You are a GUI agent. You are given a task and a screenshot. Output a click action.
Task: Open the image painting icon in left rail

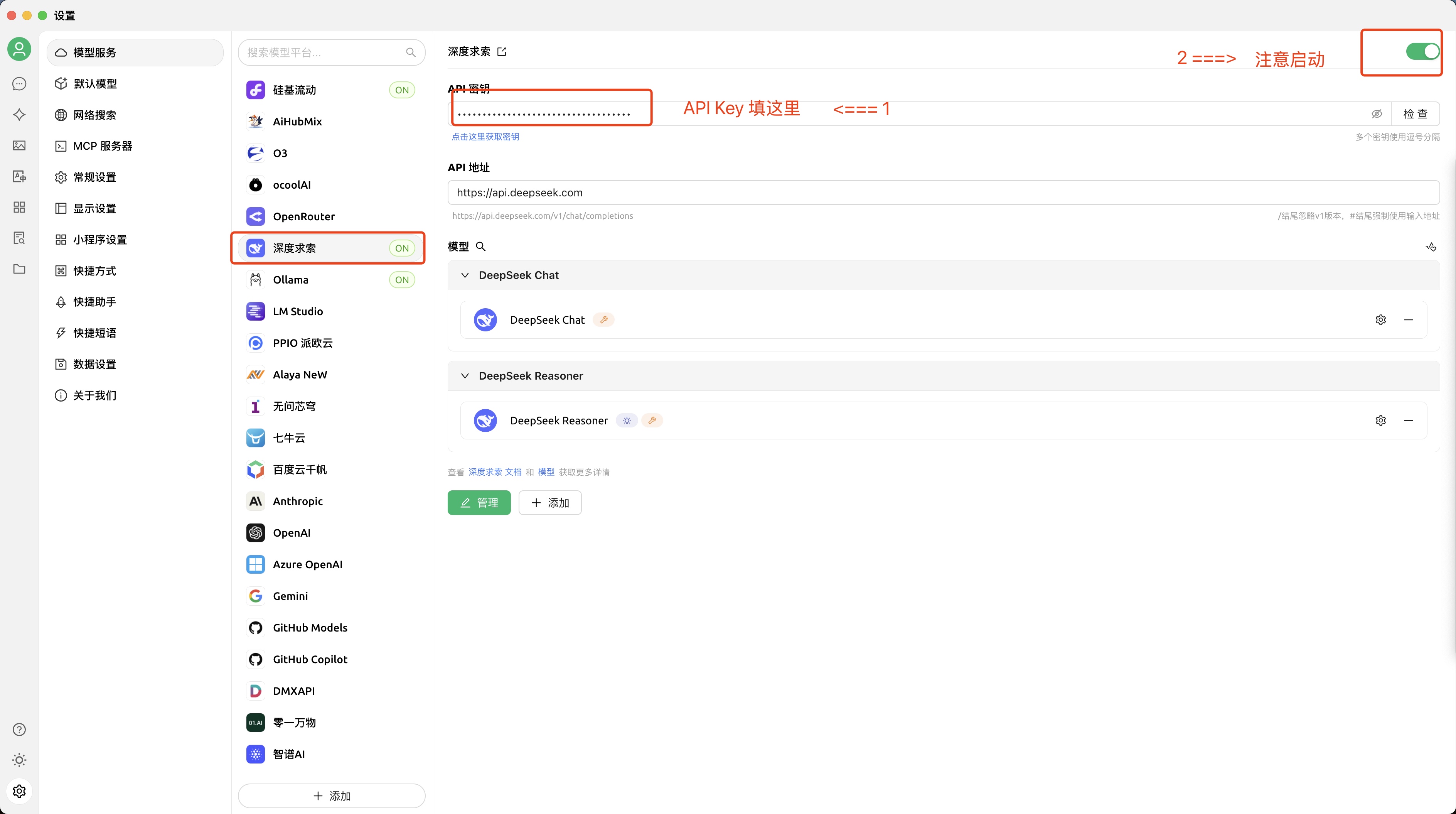(19, 145)
